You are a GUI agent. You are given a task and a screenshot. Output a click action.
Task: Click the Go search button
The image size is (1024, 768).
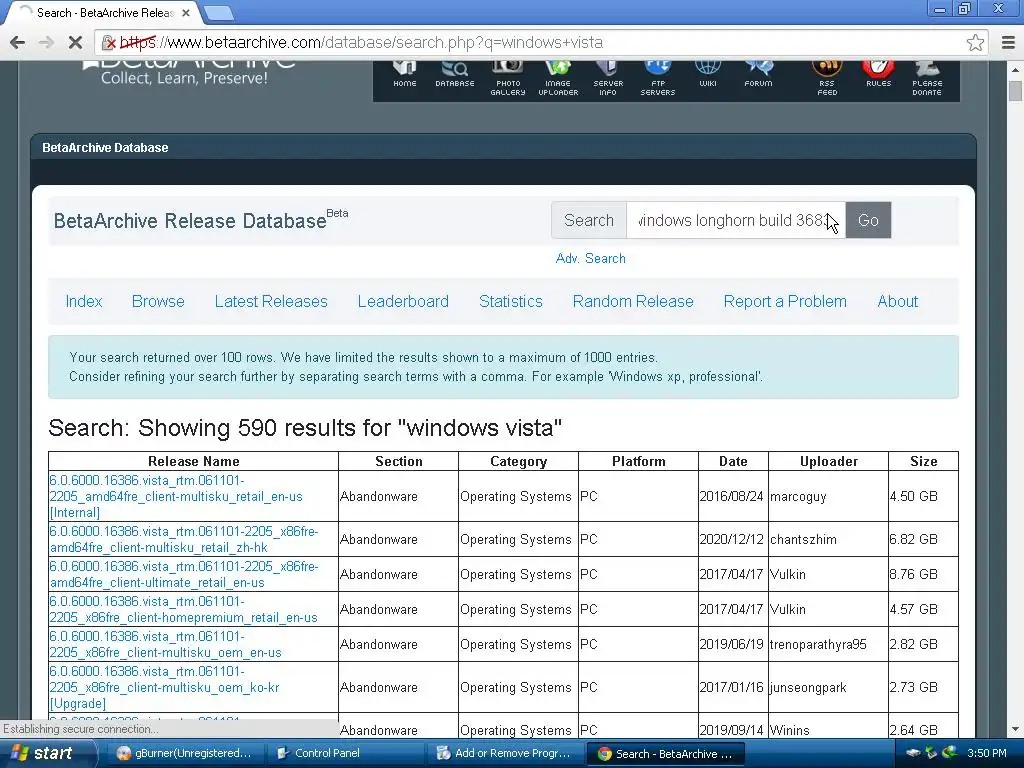868,220
